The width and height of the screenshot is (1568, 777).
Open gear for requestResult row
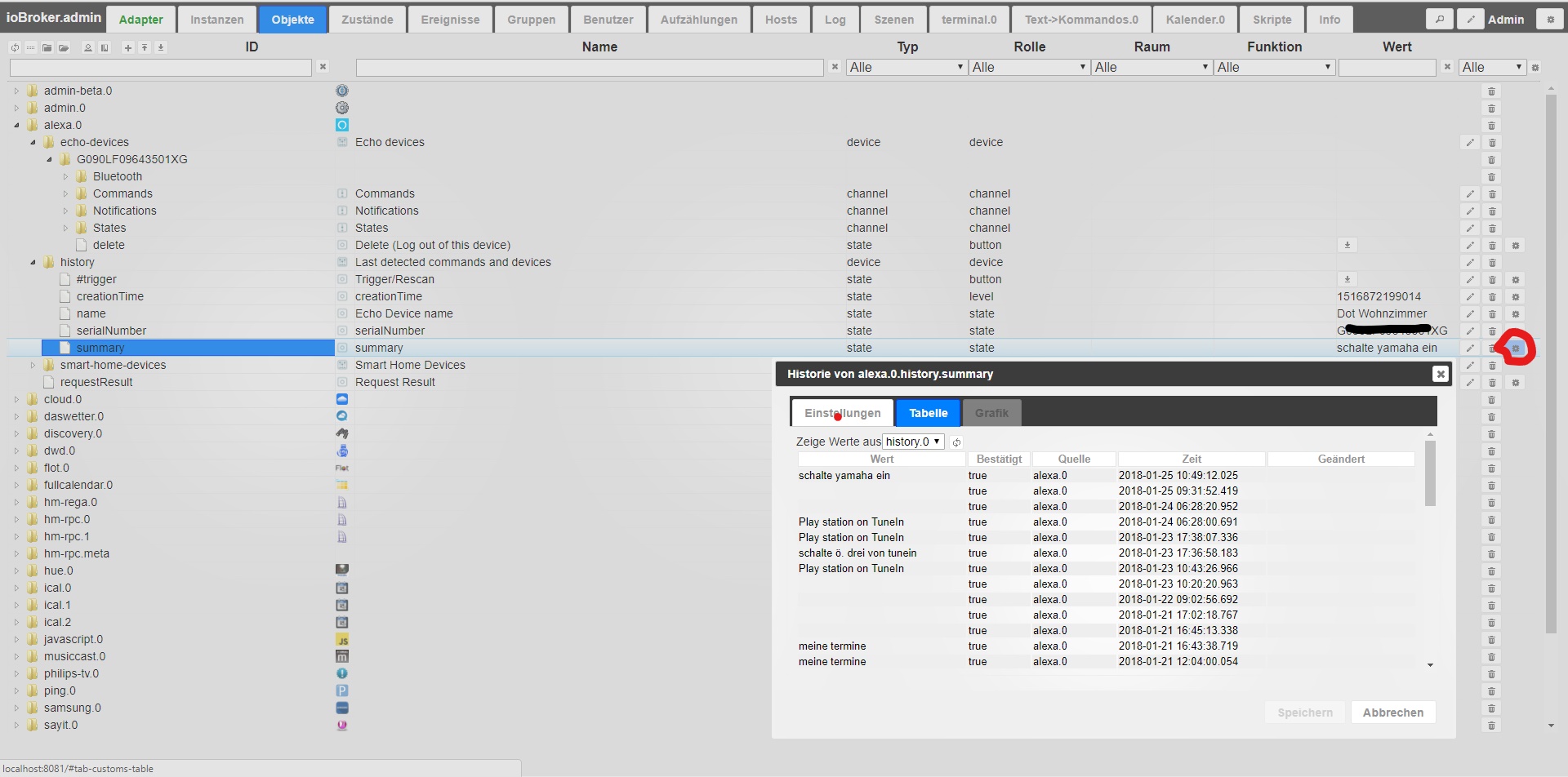tap(1516, 383)
